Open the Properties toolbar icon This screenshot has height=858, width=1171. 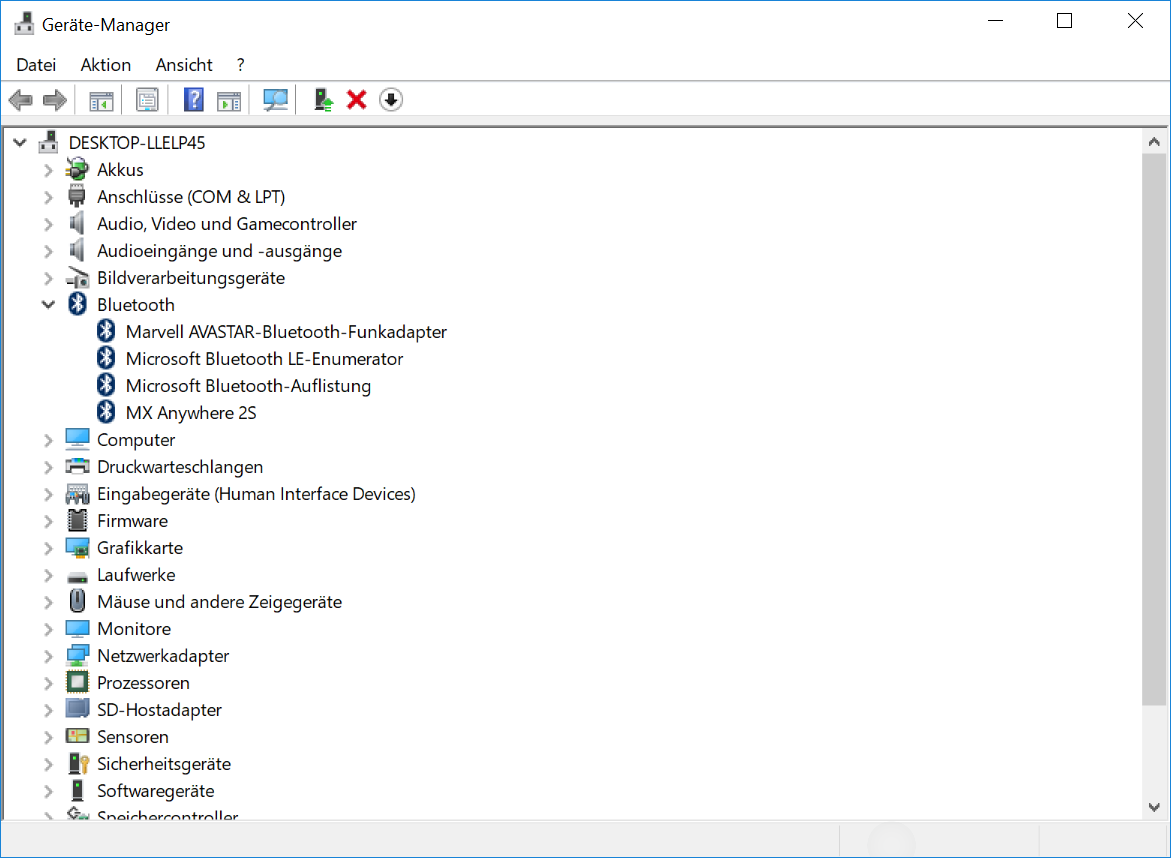(147, 100)
